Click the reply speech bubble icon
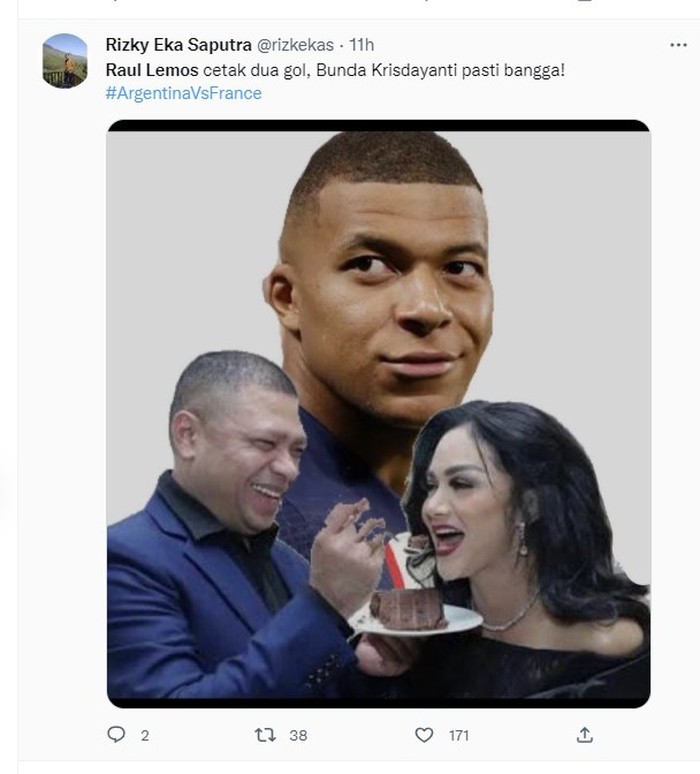700x774 pixels. [x=116, y=735]
